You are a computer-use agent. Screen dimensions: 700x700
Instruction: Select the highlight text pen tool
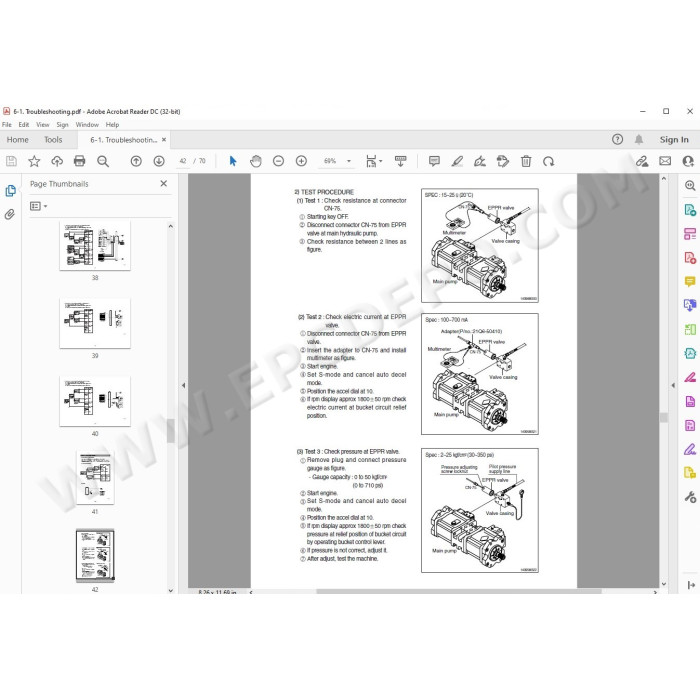point(457,161)
